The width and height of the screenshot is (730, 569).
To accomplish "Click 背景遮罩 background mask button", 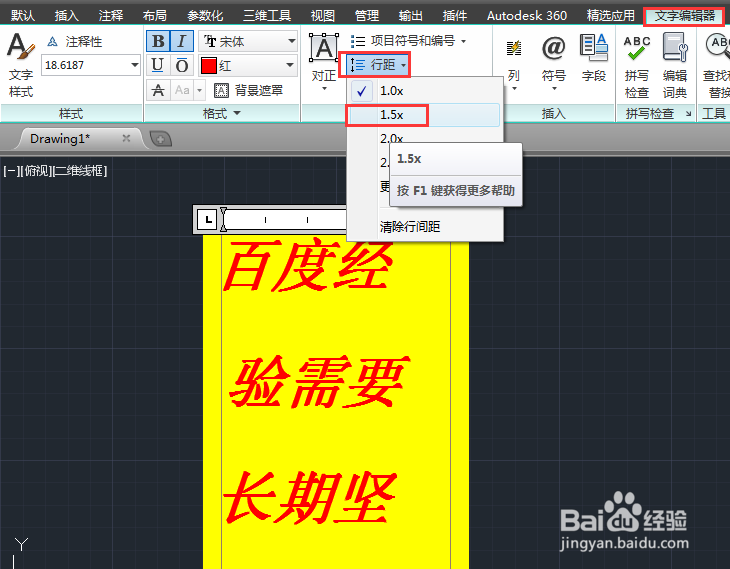I will click(249, 90).
